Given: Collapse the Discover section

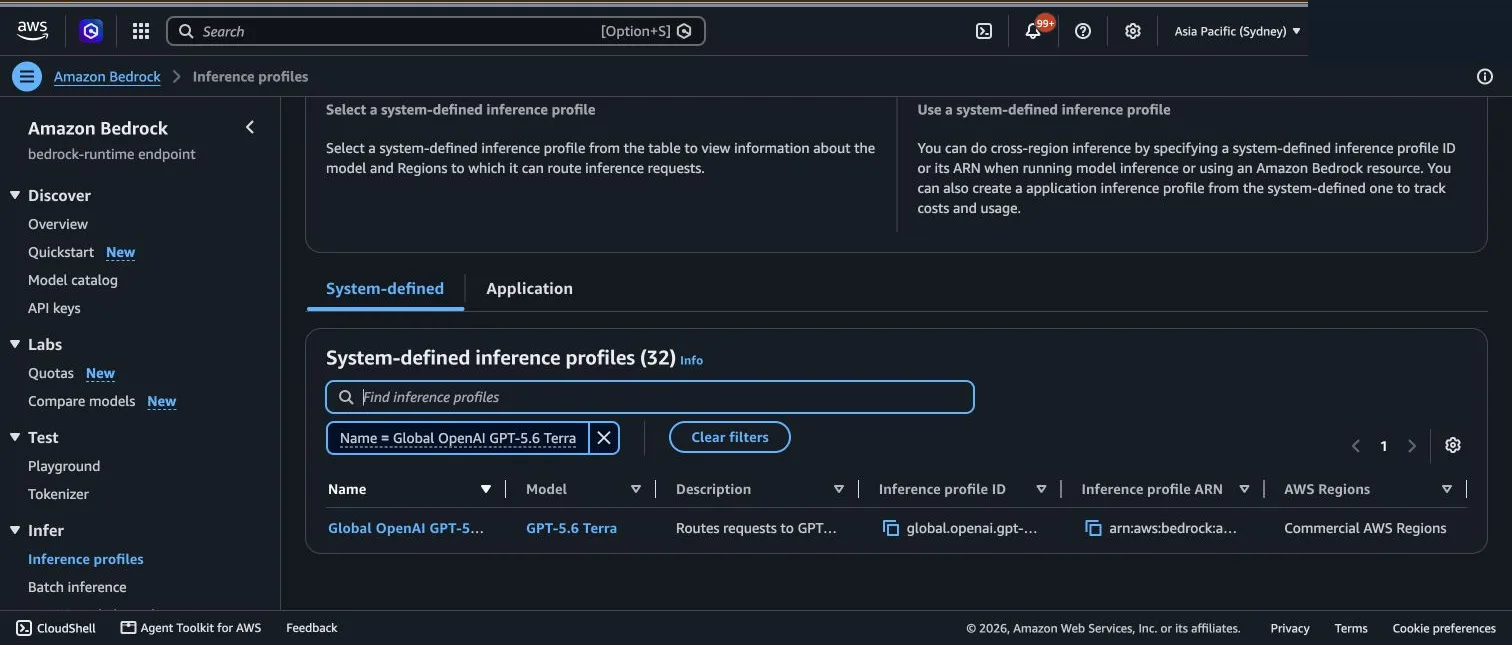Looking at the screenshot, I should point(15,195).
